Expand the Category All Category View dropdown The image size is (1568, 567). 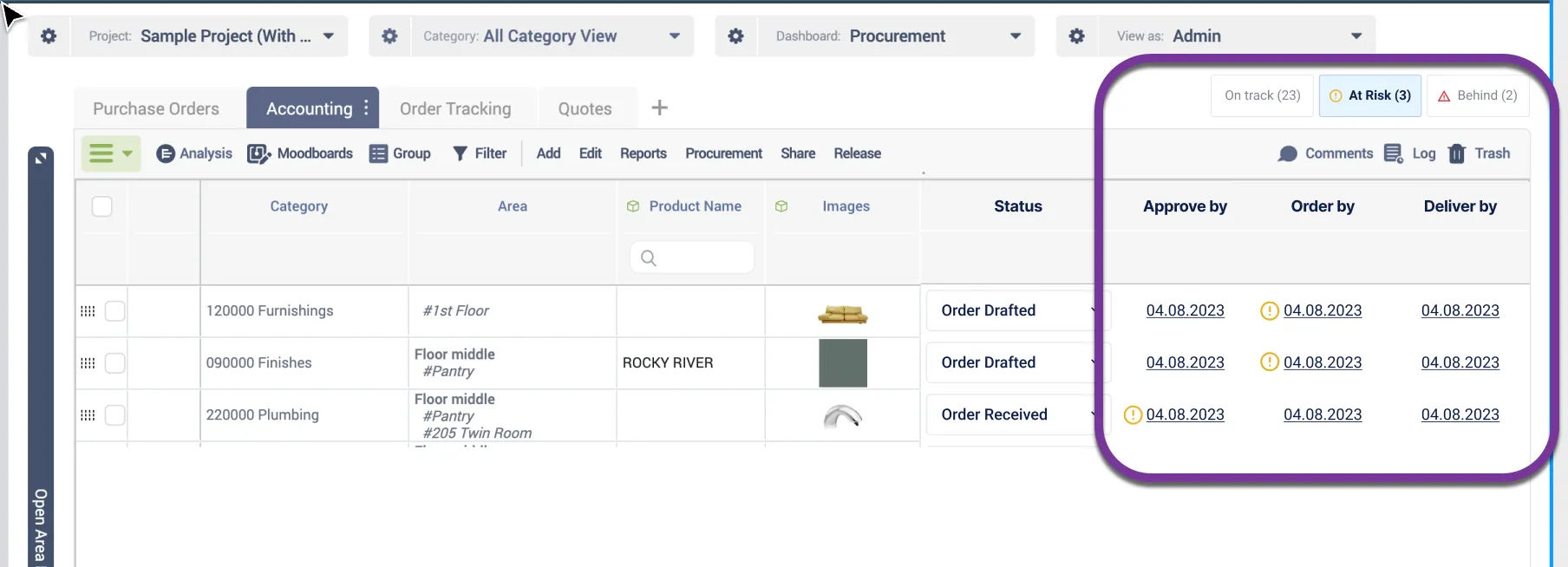tap(552, 36)
